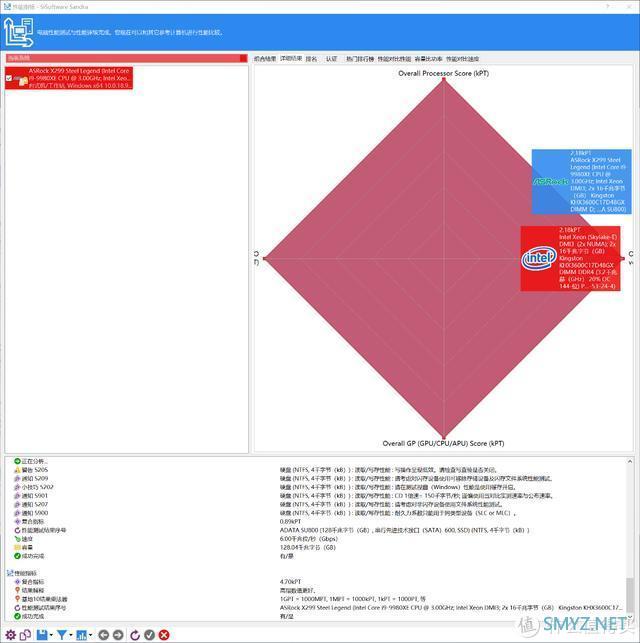Click the blue funnel filter icon
640x643 pixels.
(x=61, y=635)
